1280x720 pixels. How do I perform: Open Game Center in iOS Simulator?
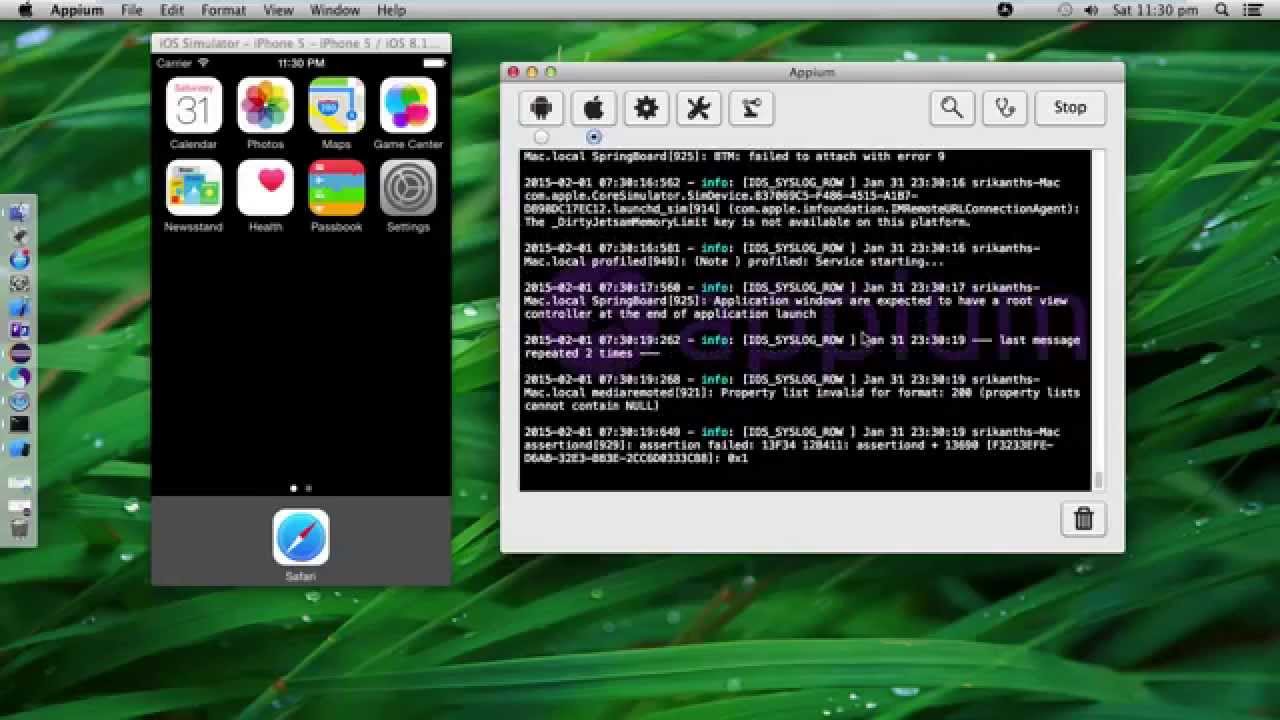(x=408, y=113)
